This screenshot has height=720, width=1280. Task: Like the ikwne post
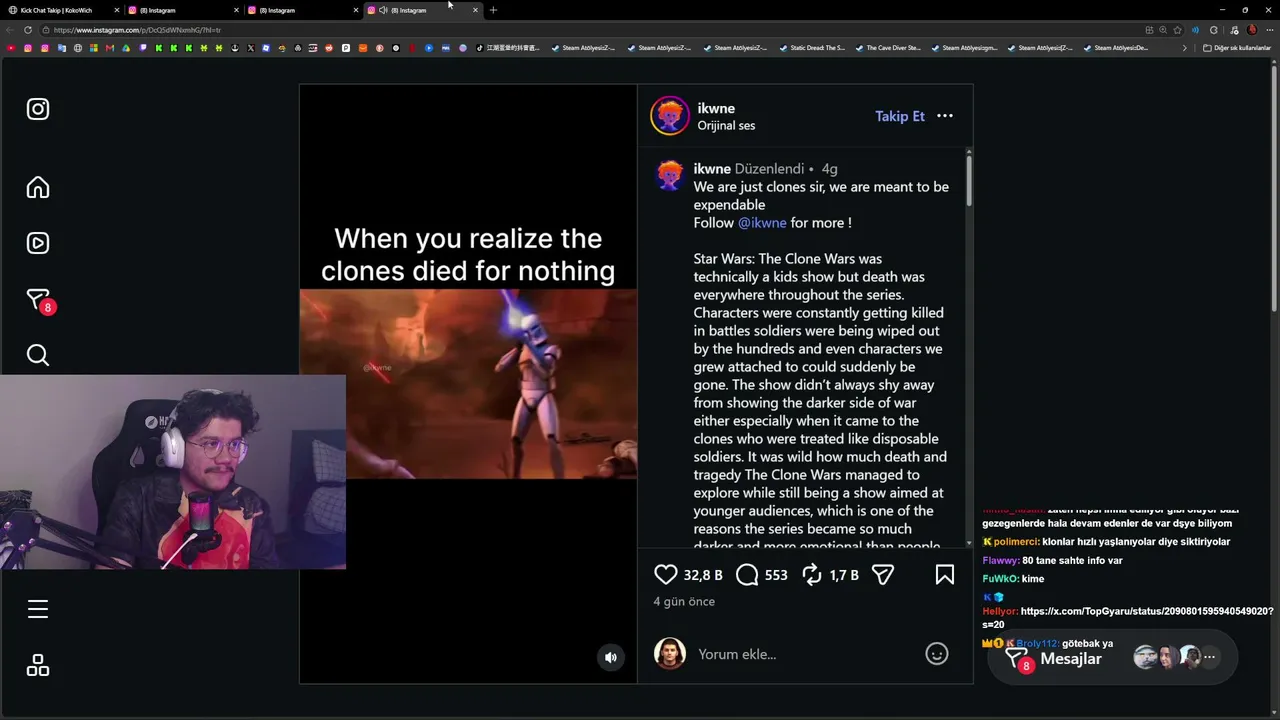[x=666, y=574]
